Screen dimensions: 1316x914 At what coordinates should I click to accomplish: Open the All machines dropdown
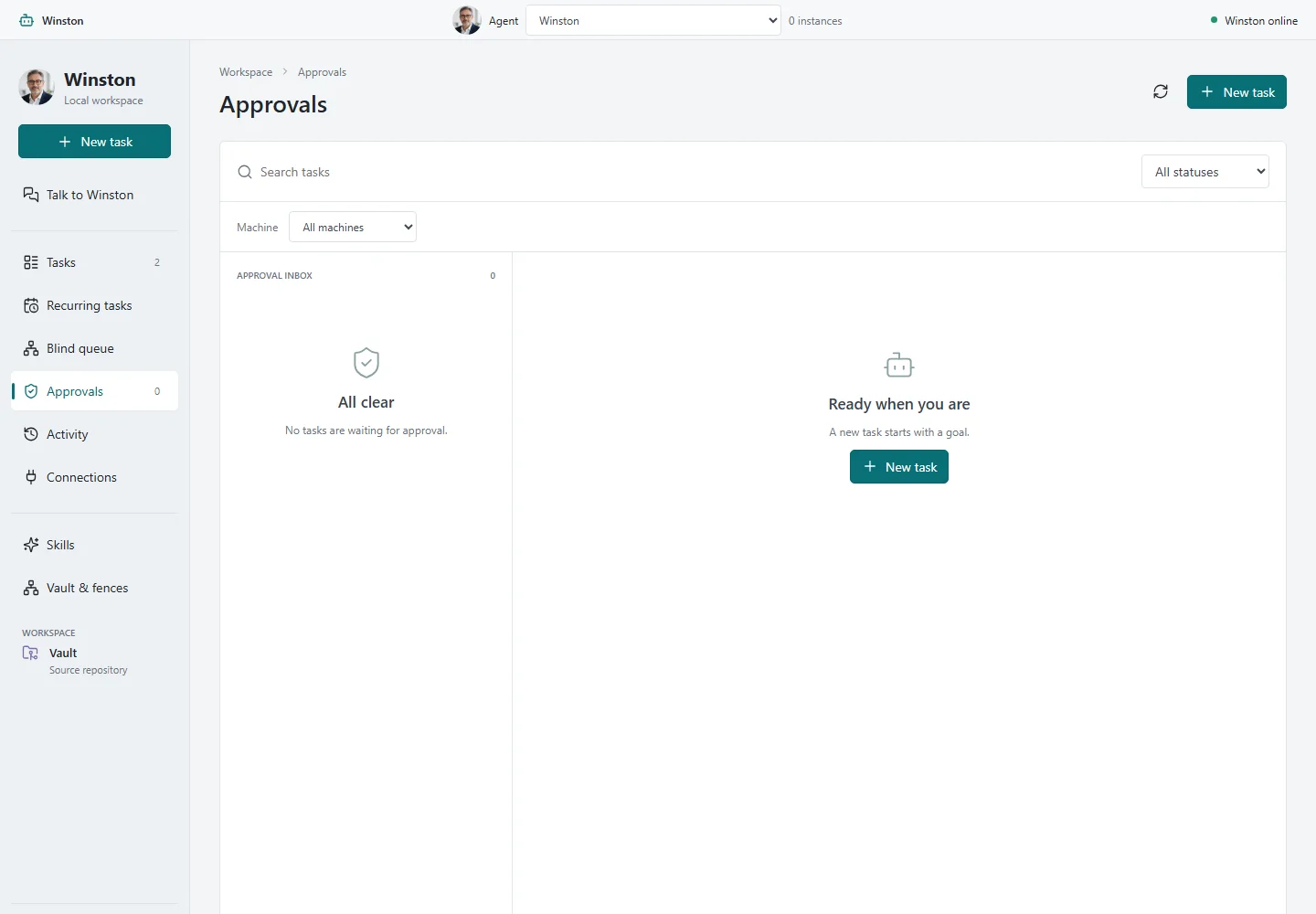point(353,227)
